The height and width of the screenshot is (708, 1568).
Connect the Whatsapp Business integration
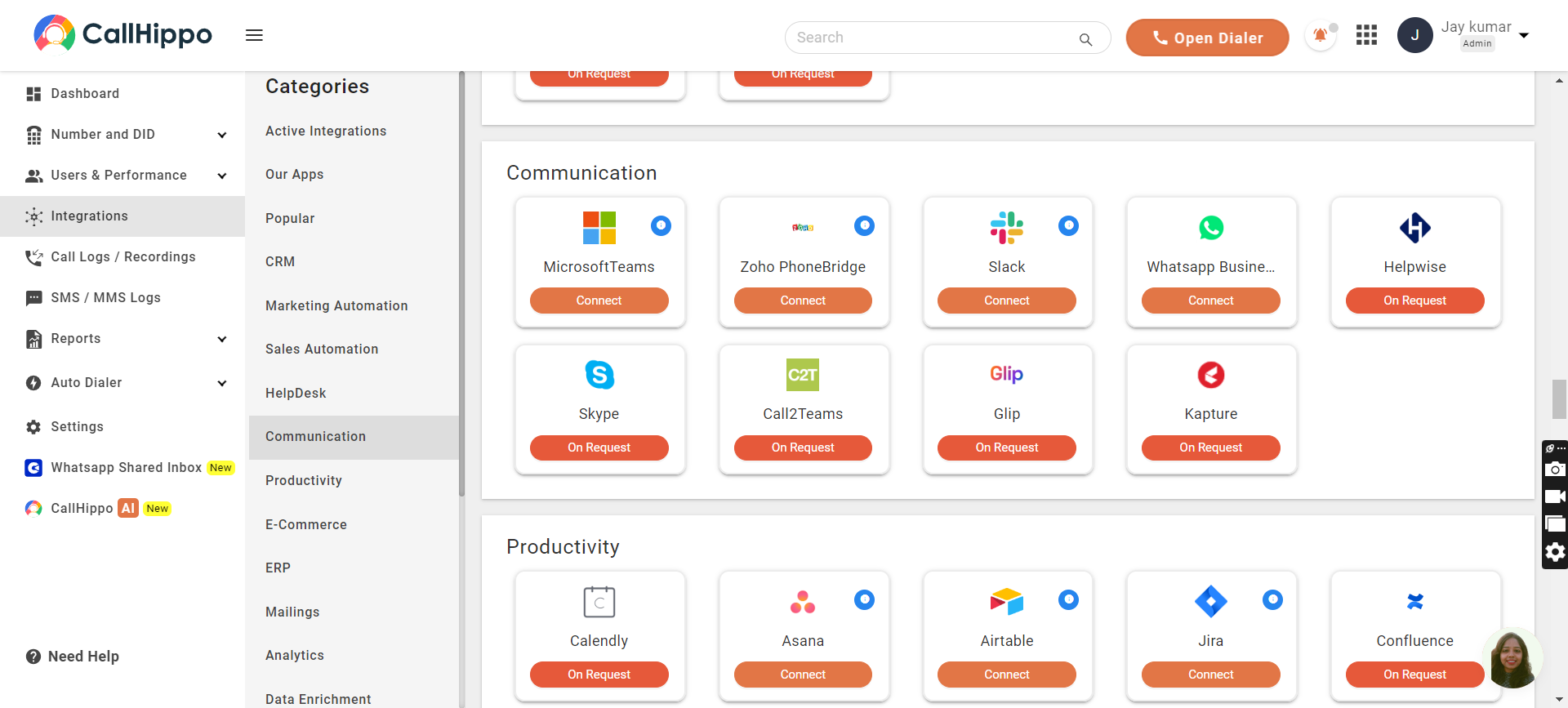[x=1210, y=301]
